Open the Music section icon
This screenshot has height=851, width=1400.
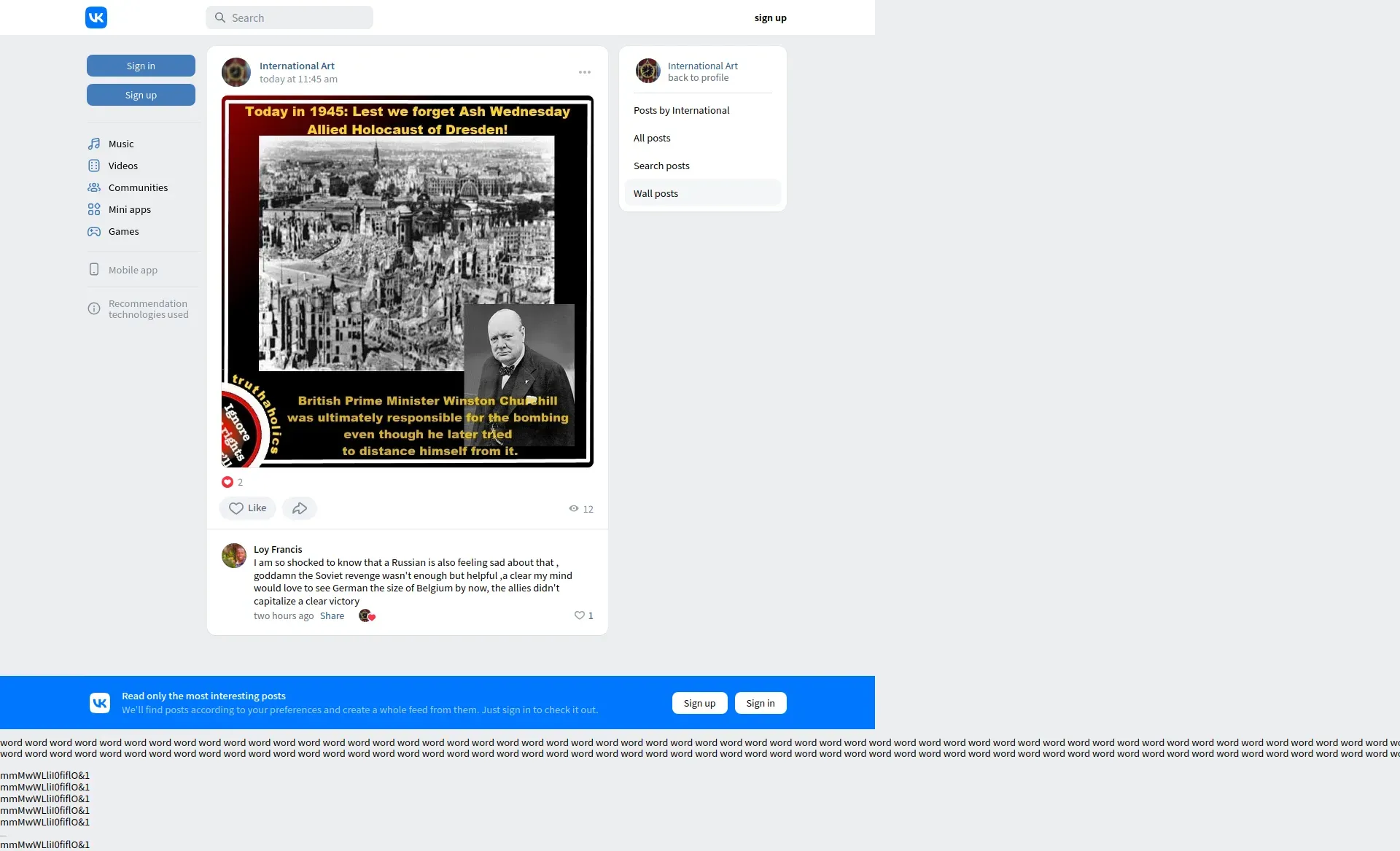[94, 144]
